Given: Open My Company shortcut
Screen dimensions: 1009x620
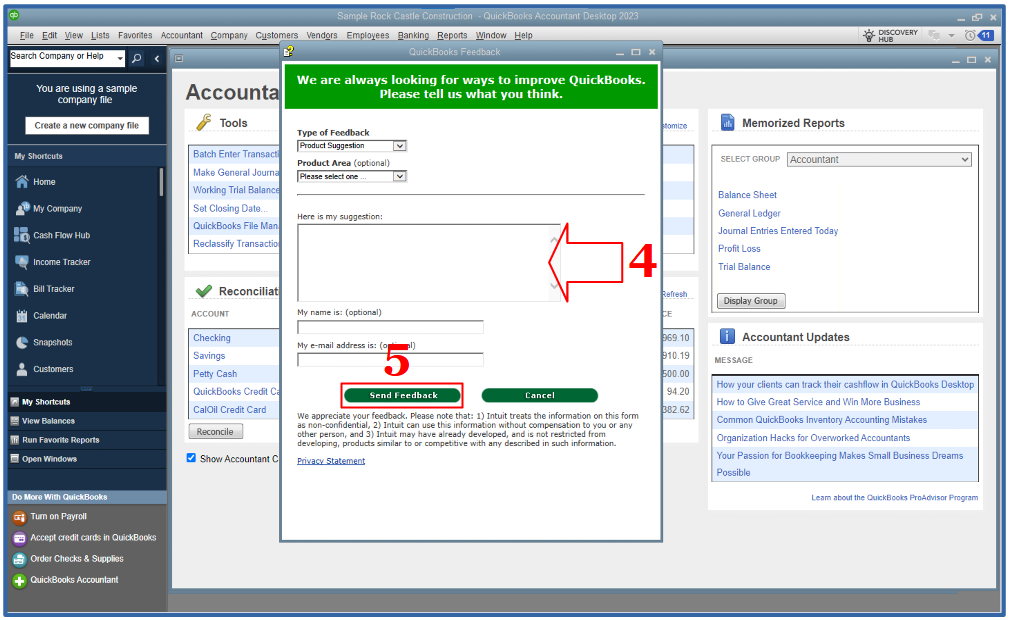Looking at the screenshot, I should pyautogui.click(x=57, y=209).
